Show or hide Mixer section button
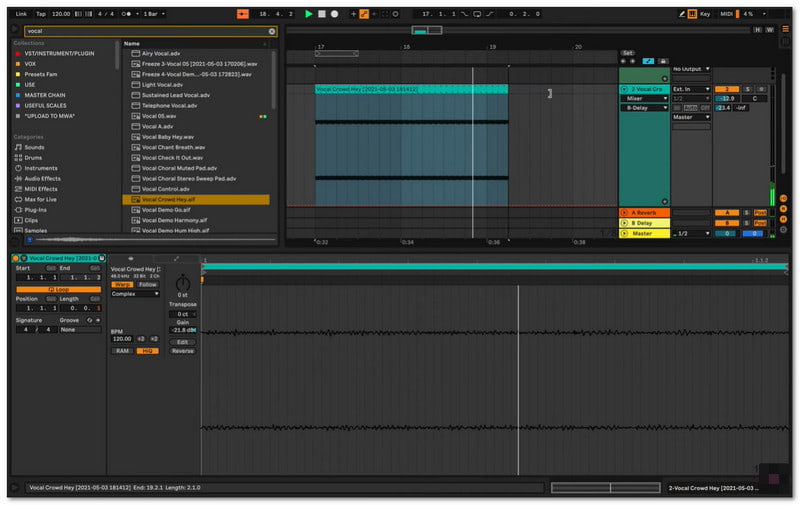 click(783, 219)
